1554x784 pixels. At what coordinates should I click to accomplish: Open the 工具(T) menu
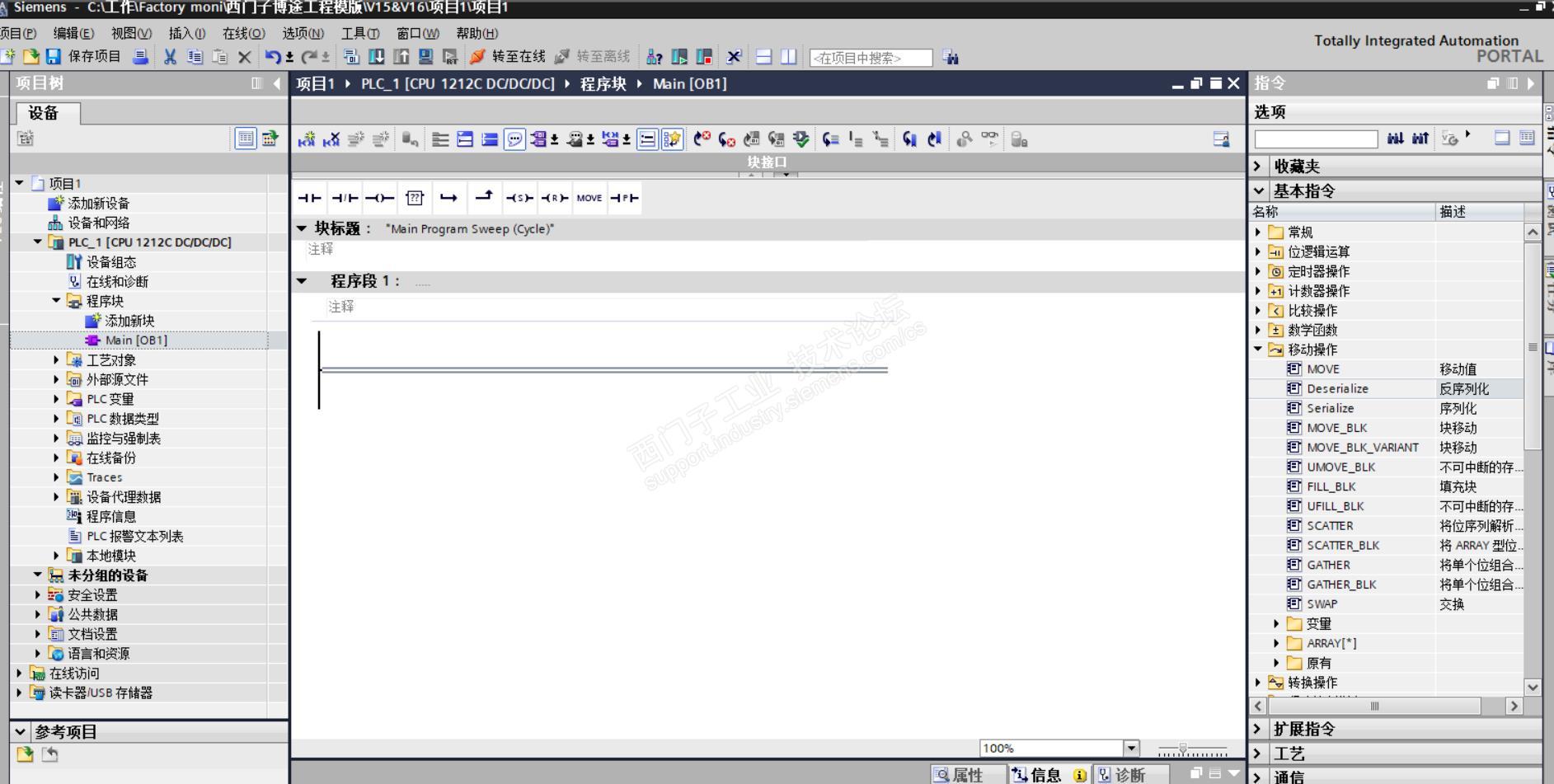coord(360,33)
